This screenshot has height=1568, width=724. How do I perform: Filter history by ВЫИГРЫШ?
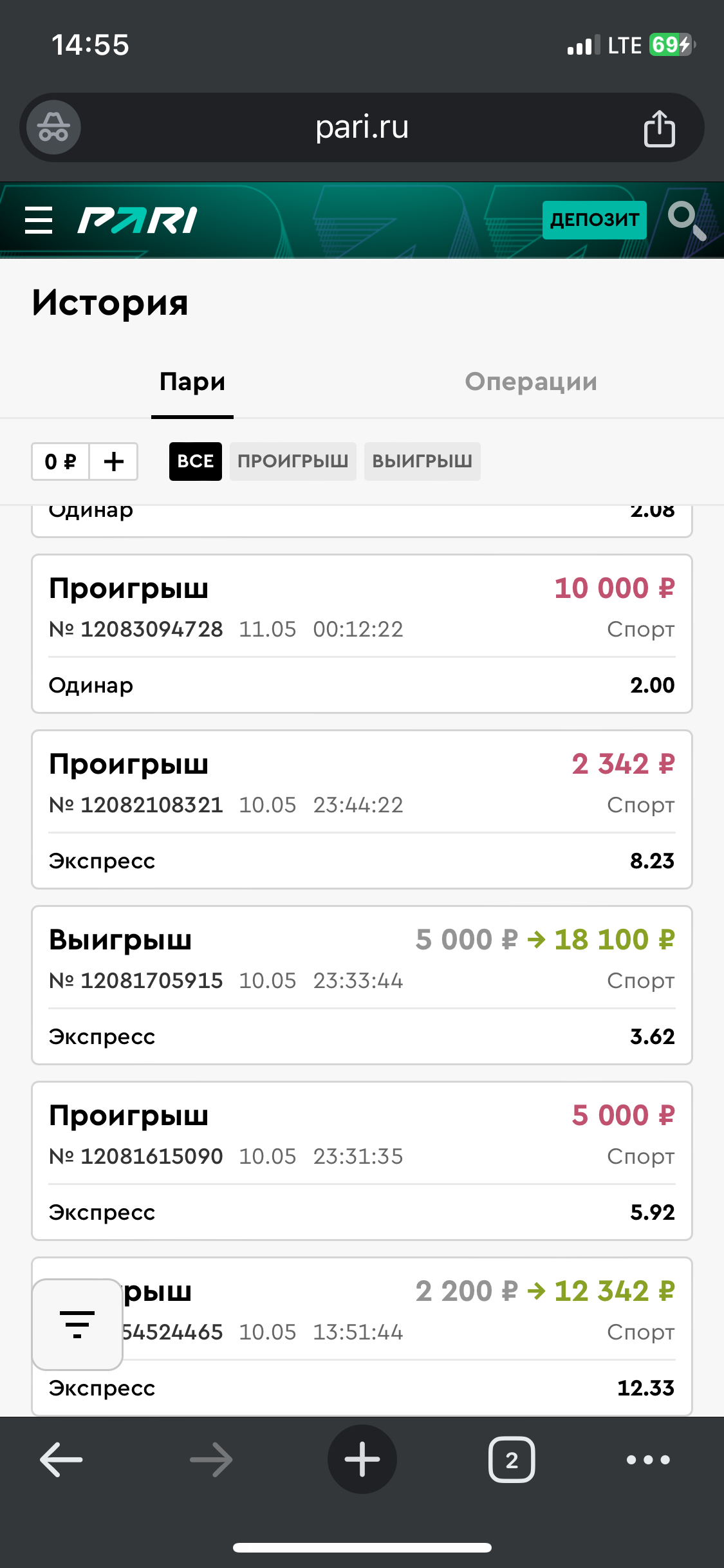[422, 462]
